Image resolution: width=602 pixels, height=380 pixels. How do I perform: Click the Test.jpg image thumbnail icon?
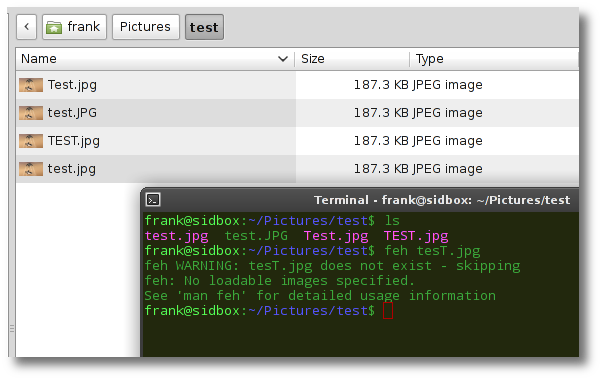(x=31, y=85)
